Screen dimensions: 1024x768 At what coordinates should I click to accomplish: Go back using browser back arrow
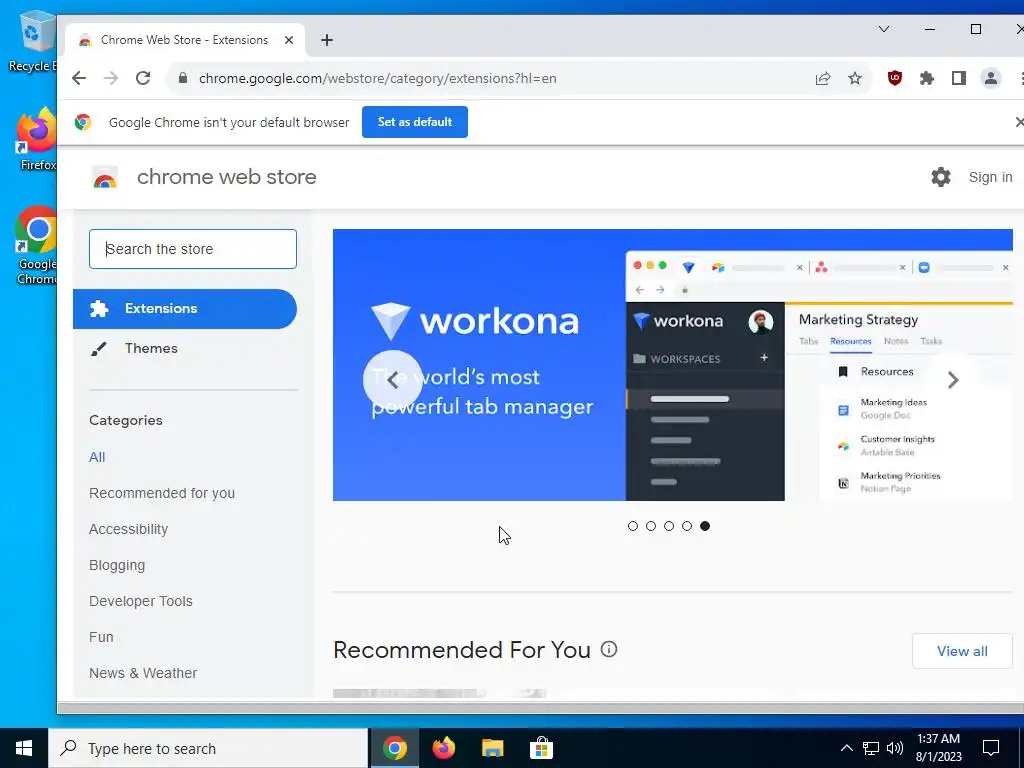tap(79, 78)
